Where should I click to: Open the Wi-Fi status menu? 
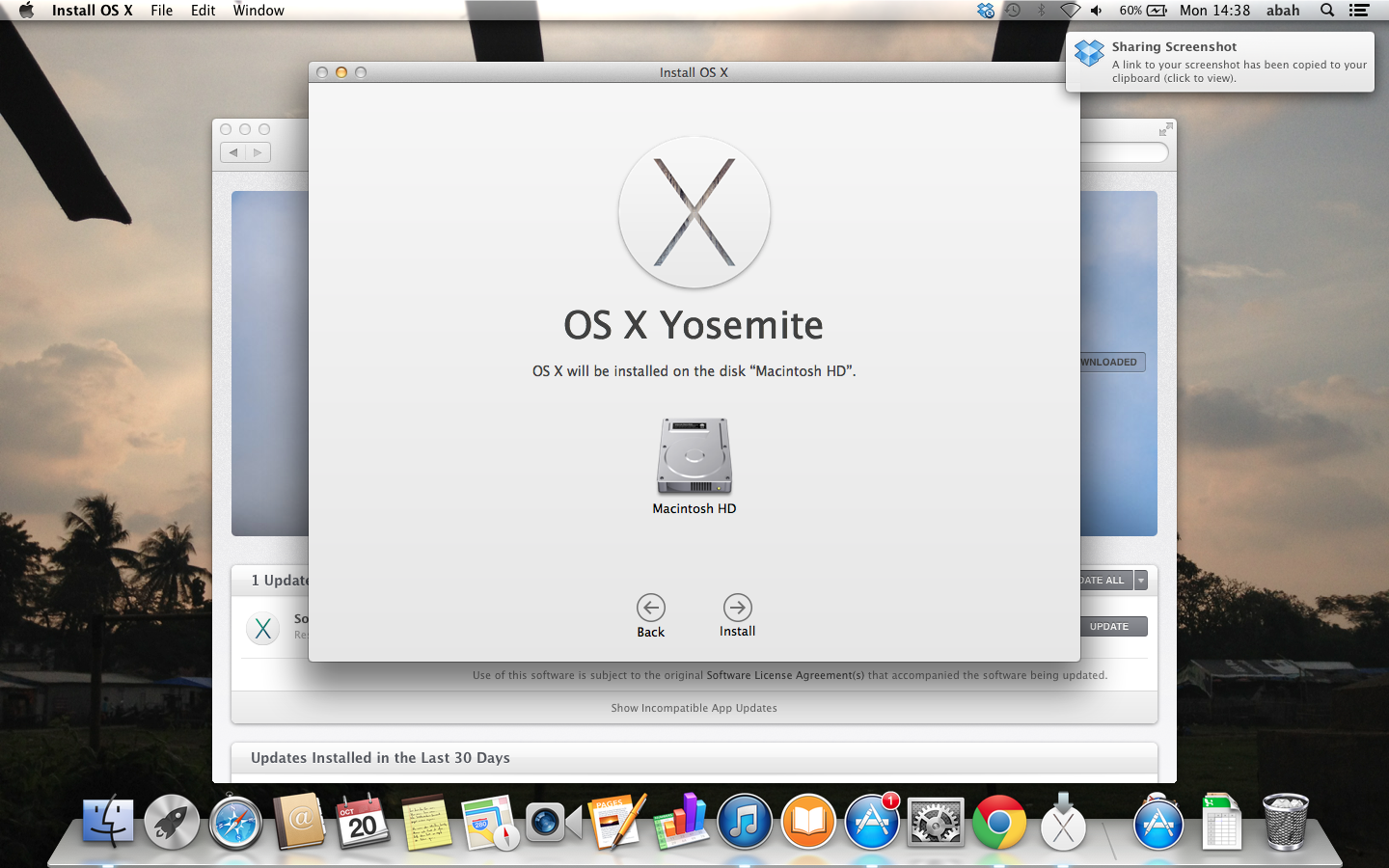coord(1069,11)
